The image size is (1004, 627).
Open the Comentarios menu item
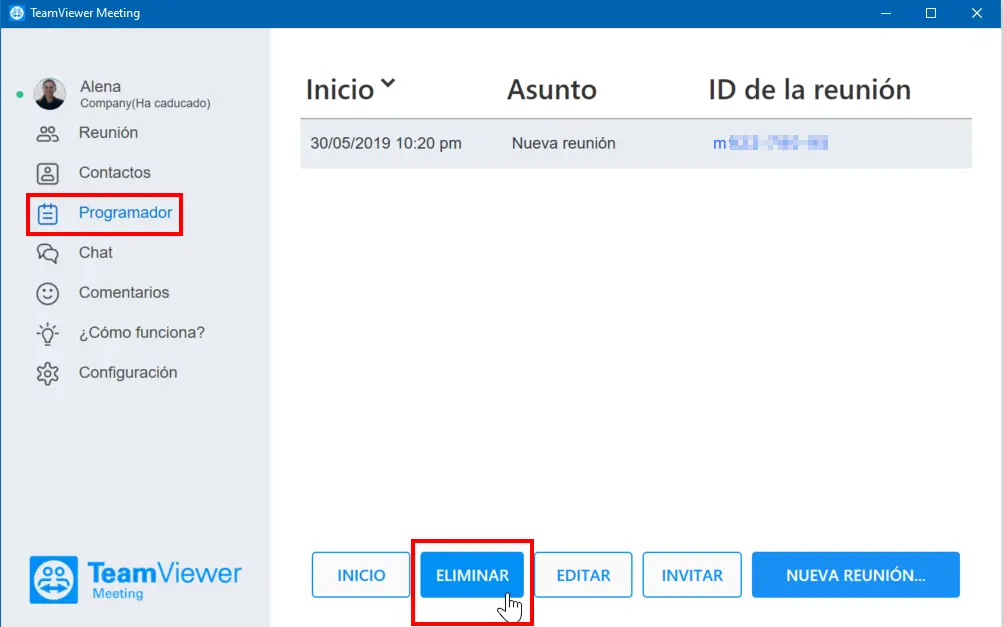point(124,293)
